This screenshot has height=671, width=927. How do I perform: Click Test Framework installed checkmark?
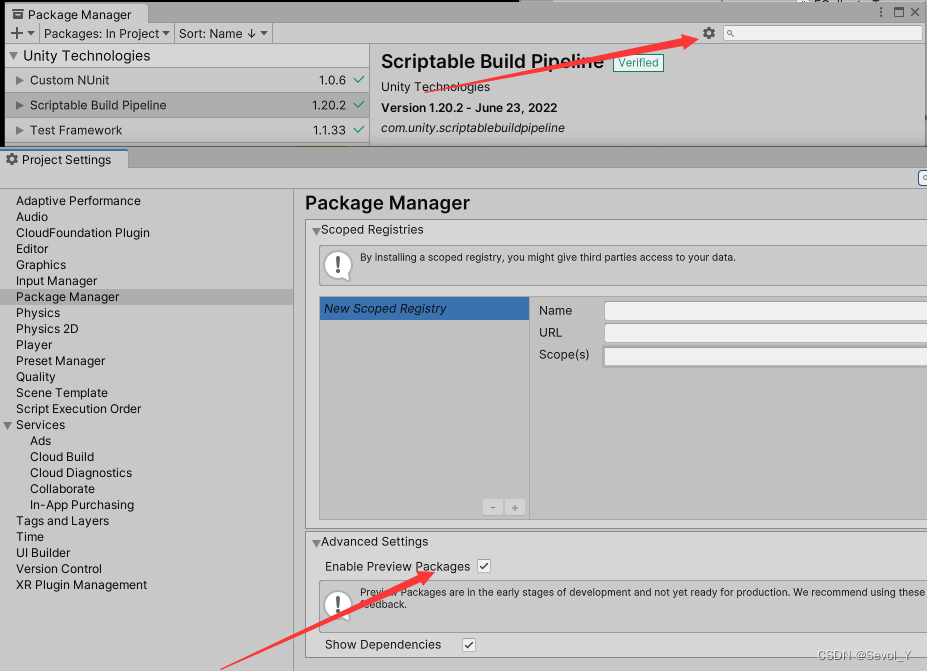pos(358,129)
